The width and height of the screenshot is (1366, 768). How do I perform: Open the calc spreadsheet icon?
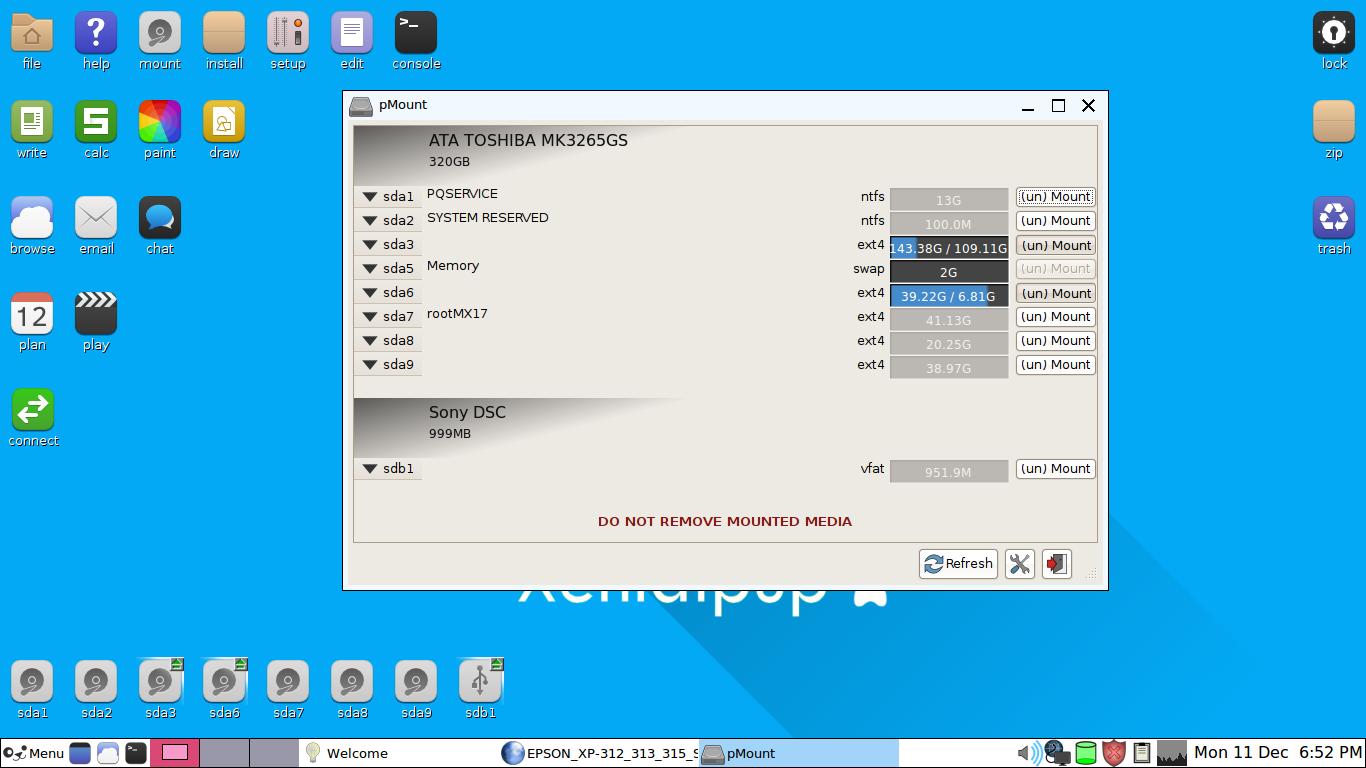click(96, 130)
